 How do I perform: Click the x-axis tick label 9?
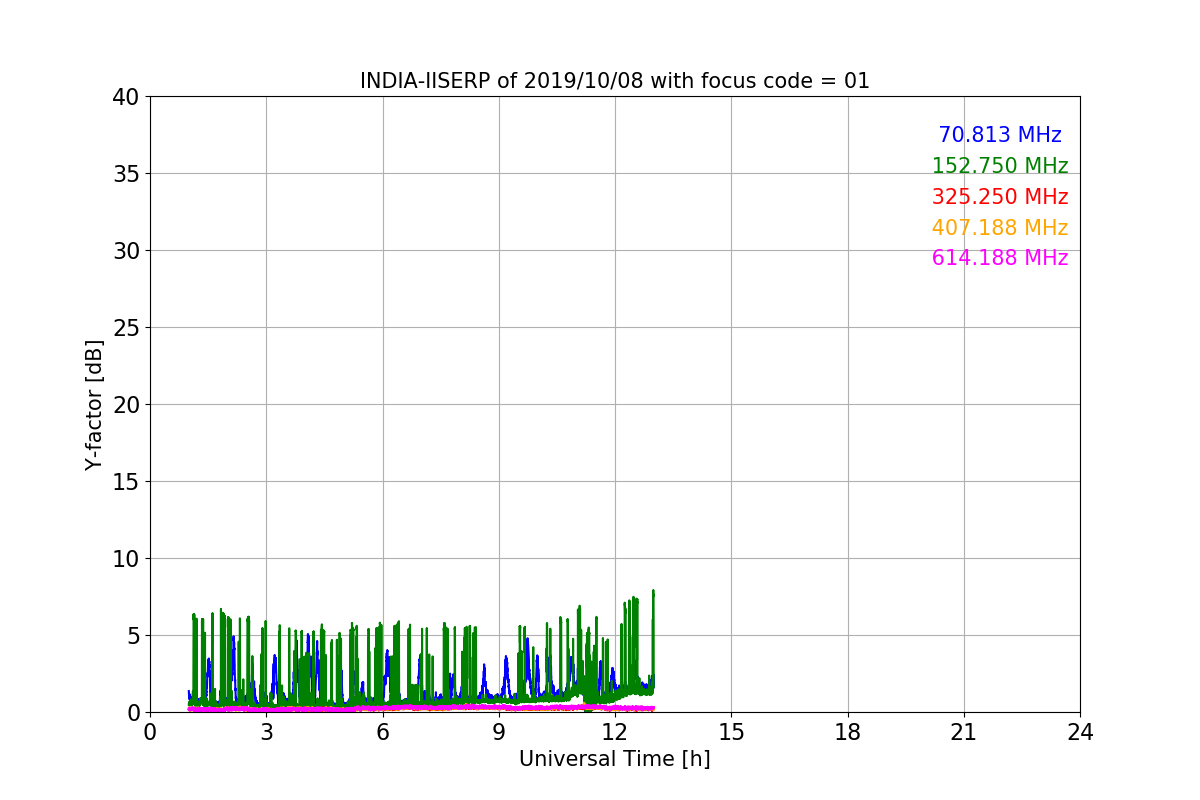[499, 732]
